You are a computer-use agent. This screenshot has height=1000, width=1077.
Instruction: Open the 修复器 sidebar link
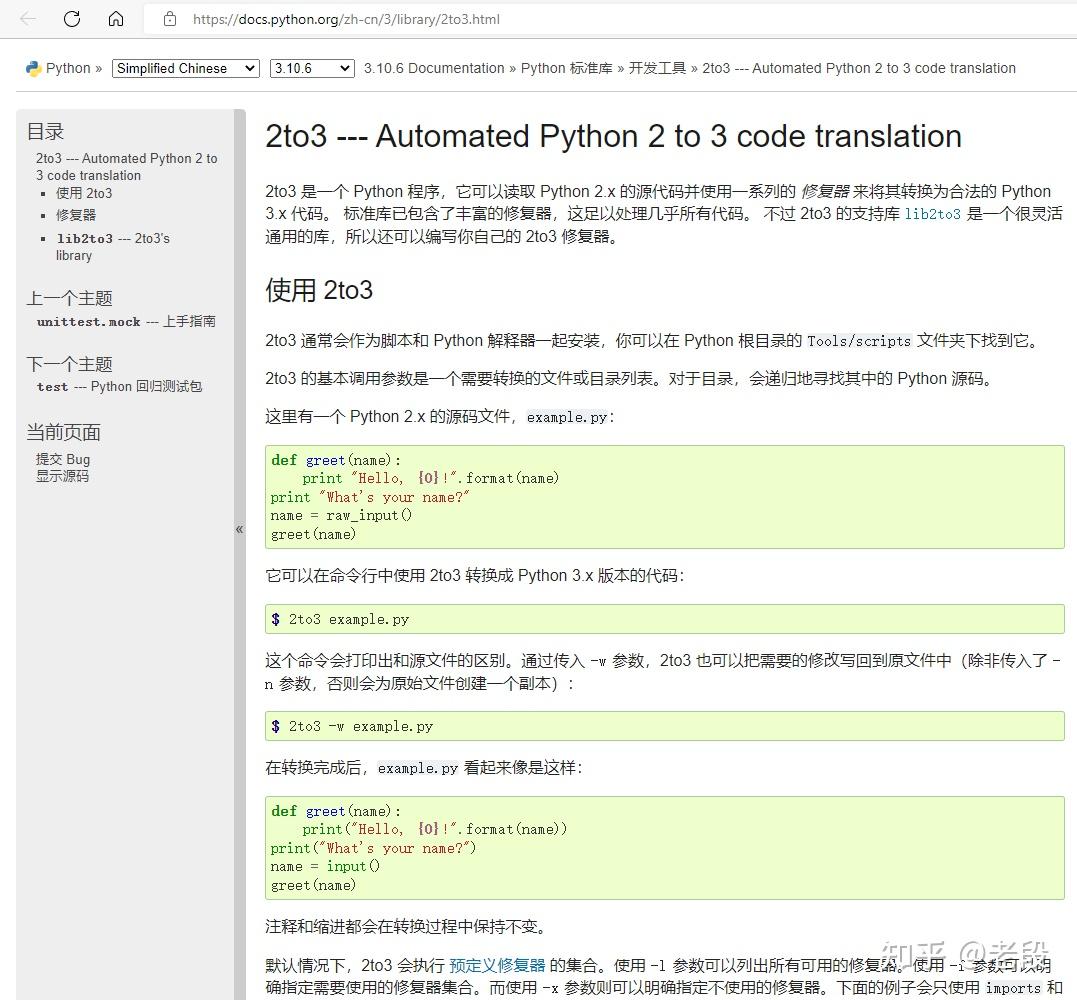click(x=78, y=215)
